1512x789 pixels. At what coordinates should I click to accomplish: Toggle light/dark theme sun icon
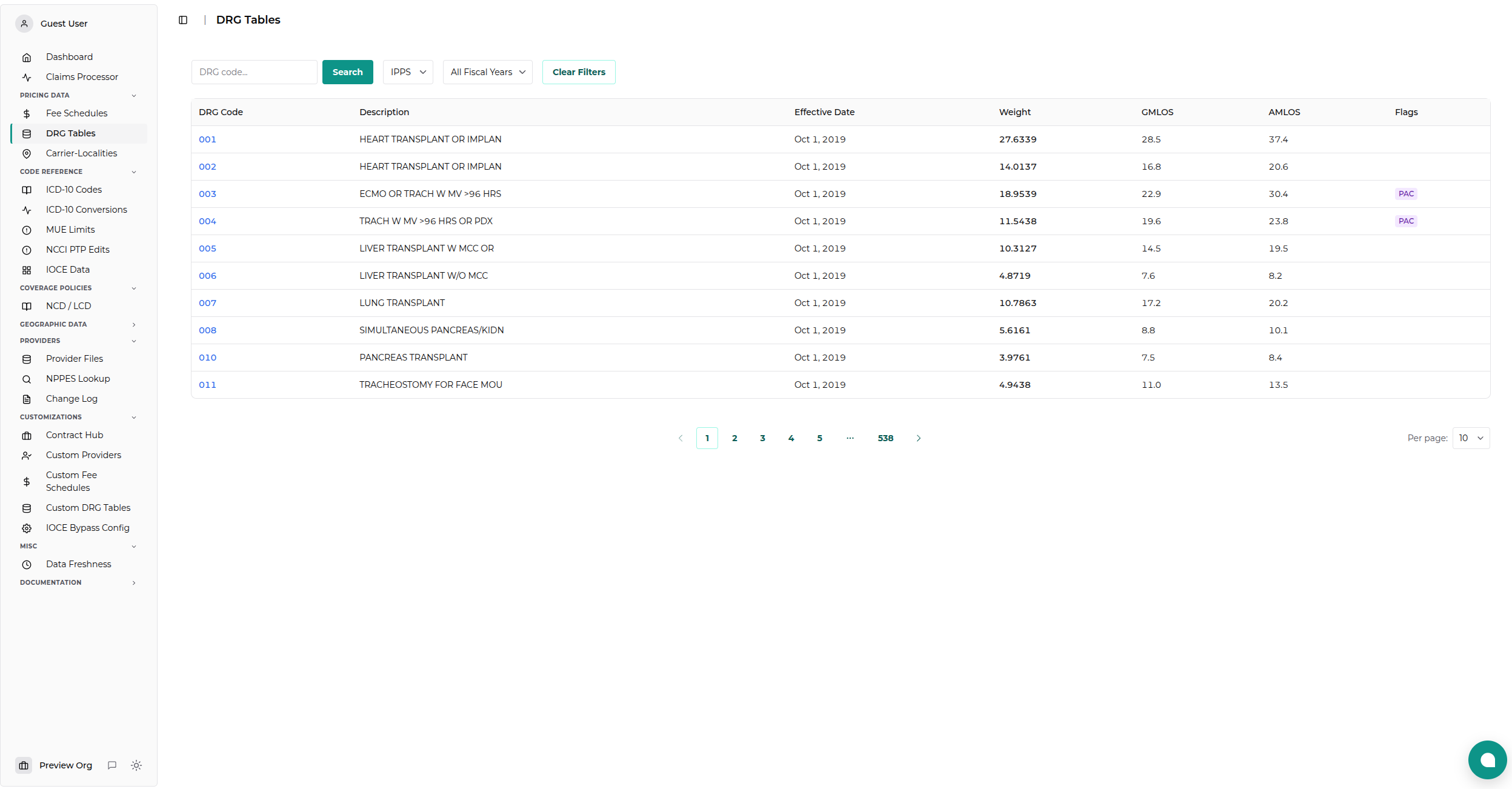click(136, 765)
